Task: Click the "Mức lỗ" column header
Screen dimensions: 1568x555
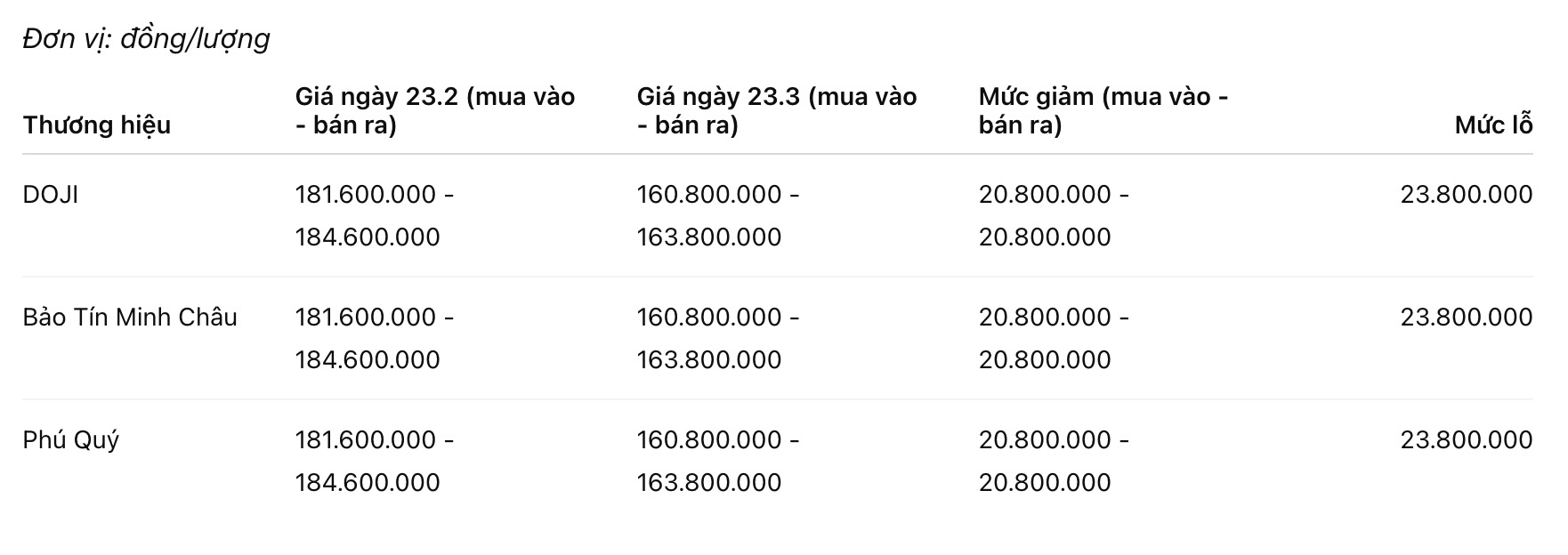Action: point(1493,125)
